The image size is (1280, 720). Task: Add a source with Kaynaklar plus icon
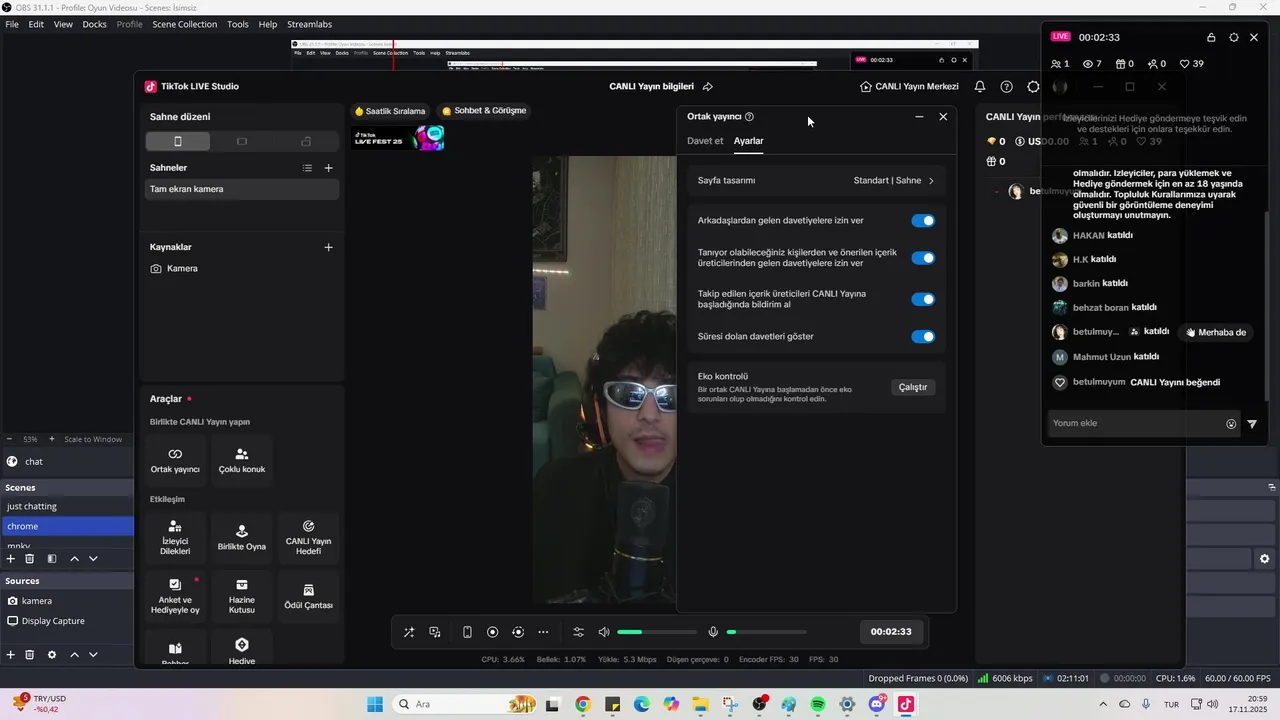pyautogui.click(x=328, y=247)
